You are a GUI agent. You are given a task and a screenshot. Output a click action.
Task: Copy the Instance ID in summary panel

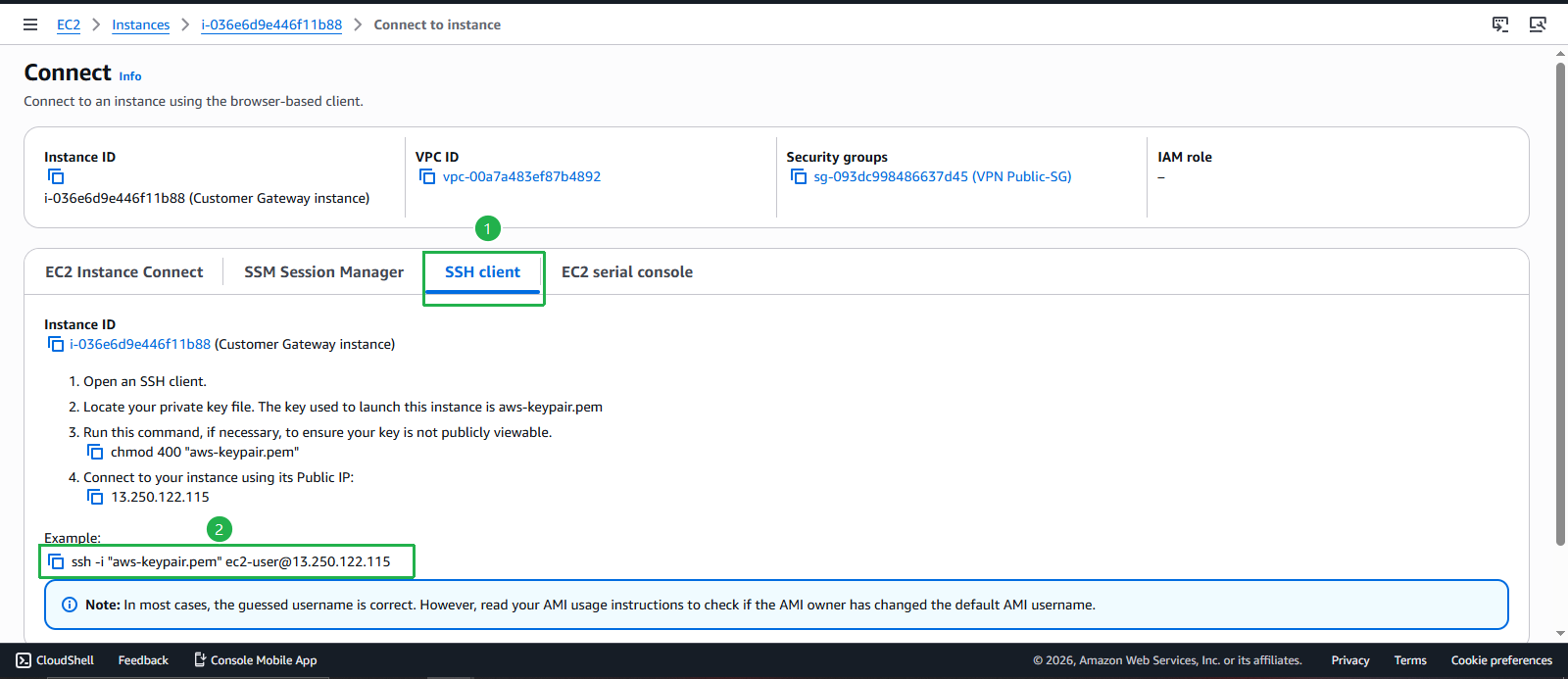point(56,176)
